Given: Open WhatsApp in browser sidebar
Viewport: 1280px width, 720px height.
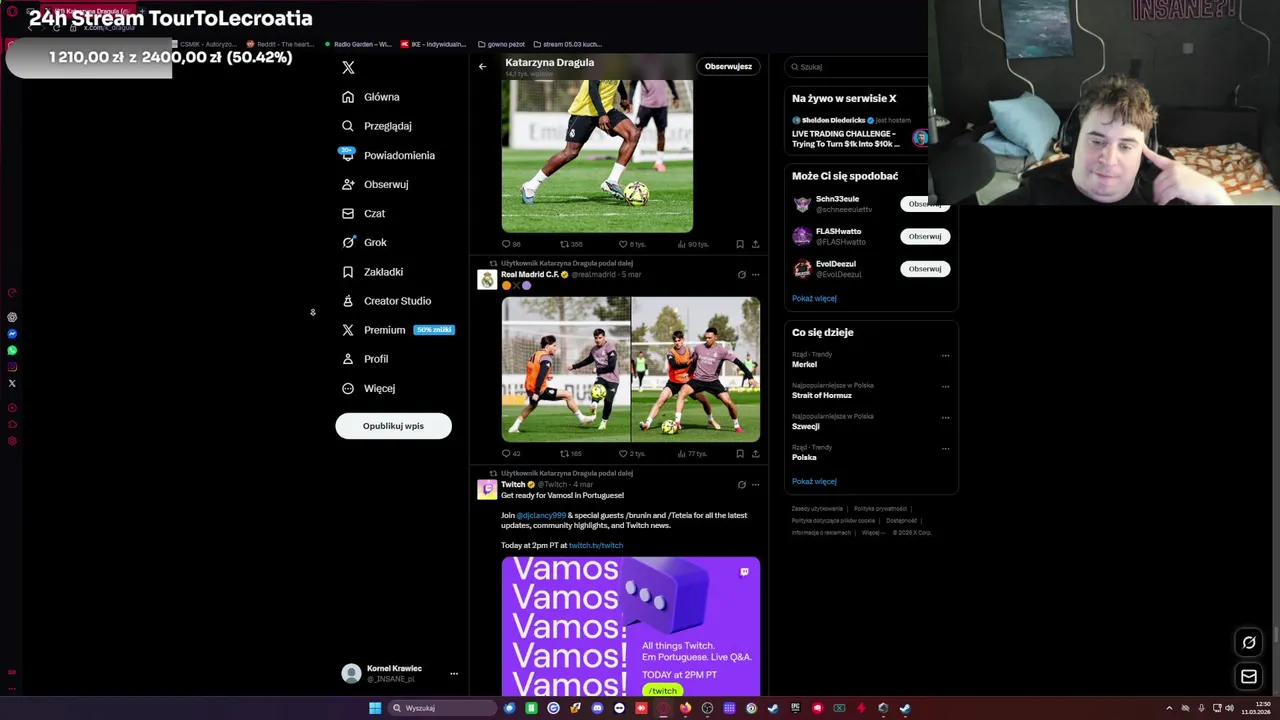Looking at the screenshot, I should click(x=12, y=350).
